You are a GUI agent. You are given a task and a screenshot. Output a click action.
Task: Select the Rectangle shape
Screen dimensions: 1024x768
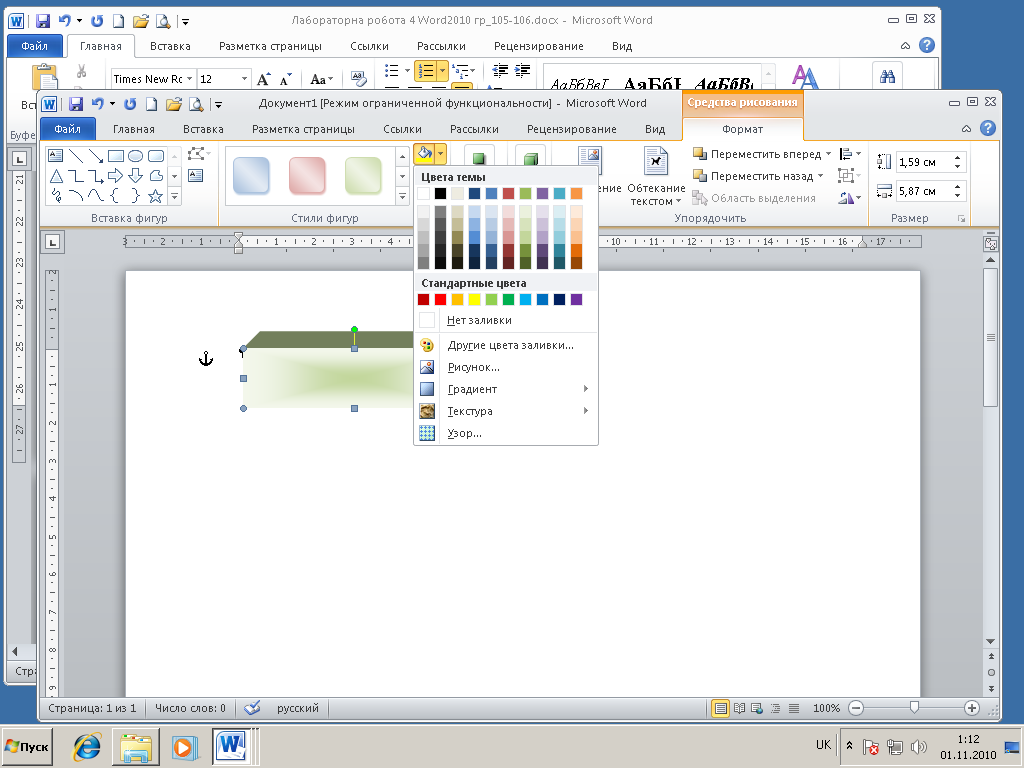point(116,155)
